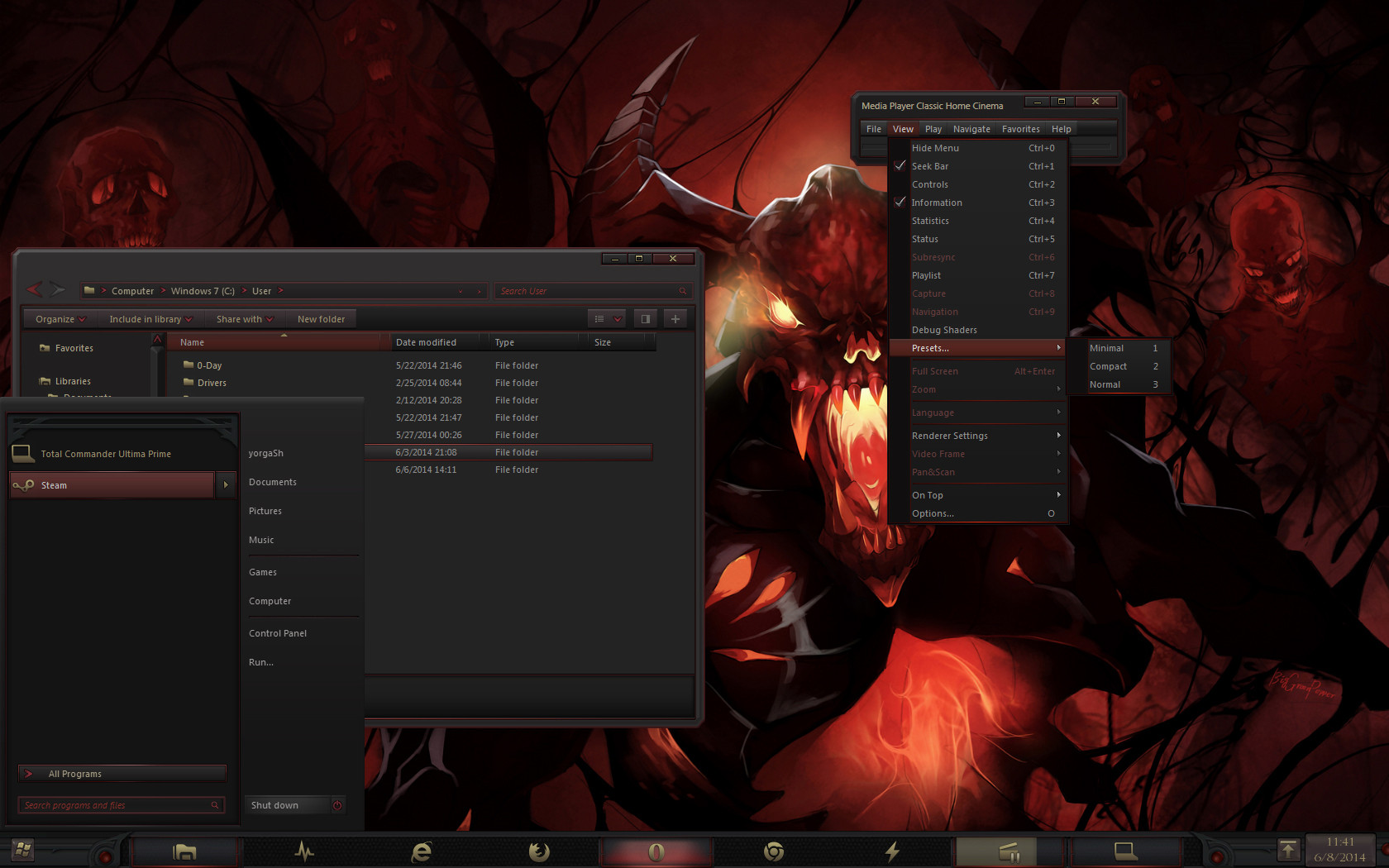Launch Internet Explorer from the taskbar
The width and height of the screenshot is (1389, 868).
422,851
